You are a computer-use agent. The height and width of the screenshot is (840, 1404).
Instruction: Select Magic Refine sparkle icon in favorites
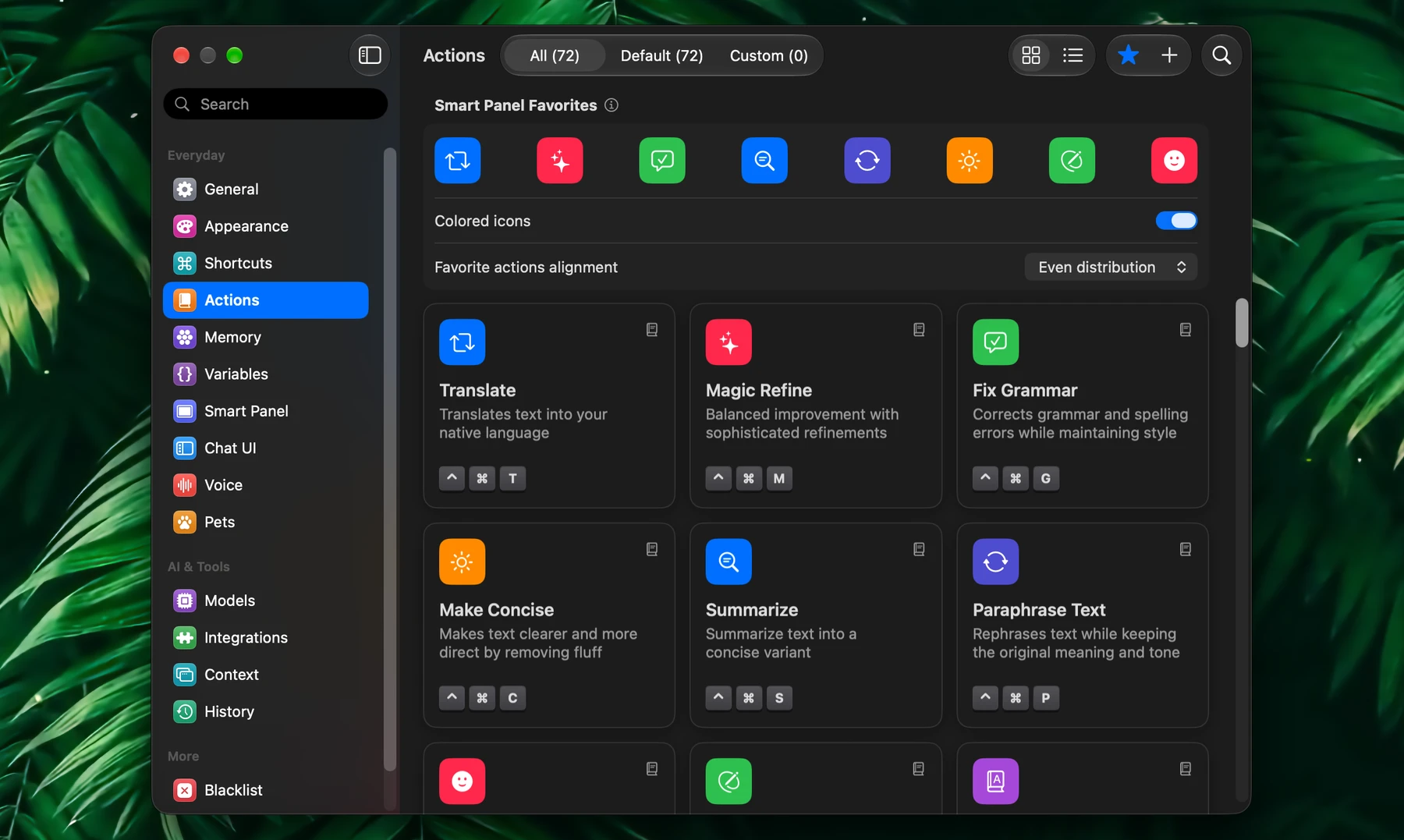coord(560,161)
